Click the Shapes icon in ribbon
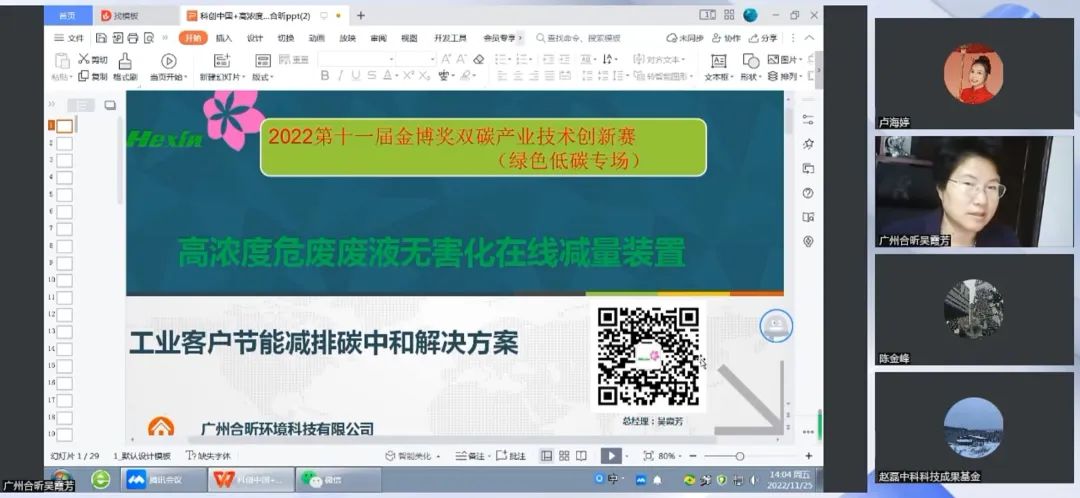 pyautogui.click(x=750, y=61)
